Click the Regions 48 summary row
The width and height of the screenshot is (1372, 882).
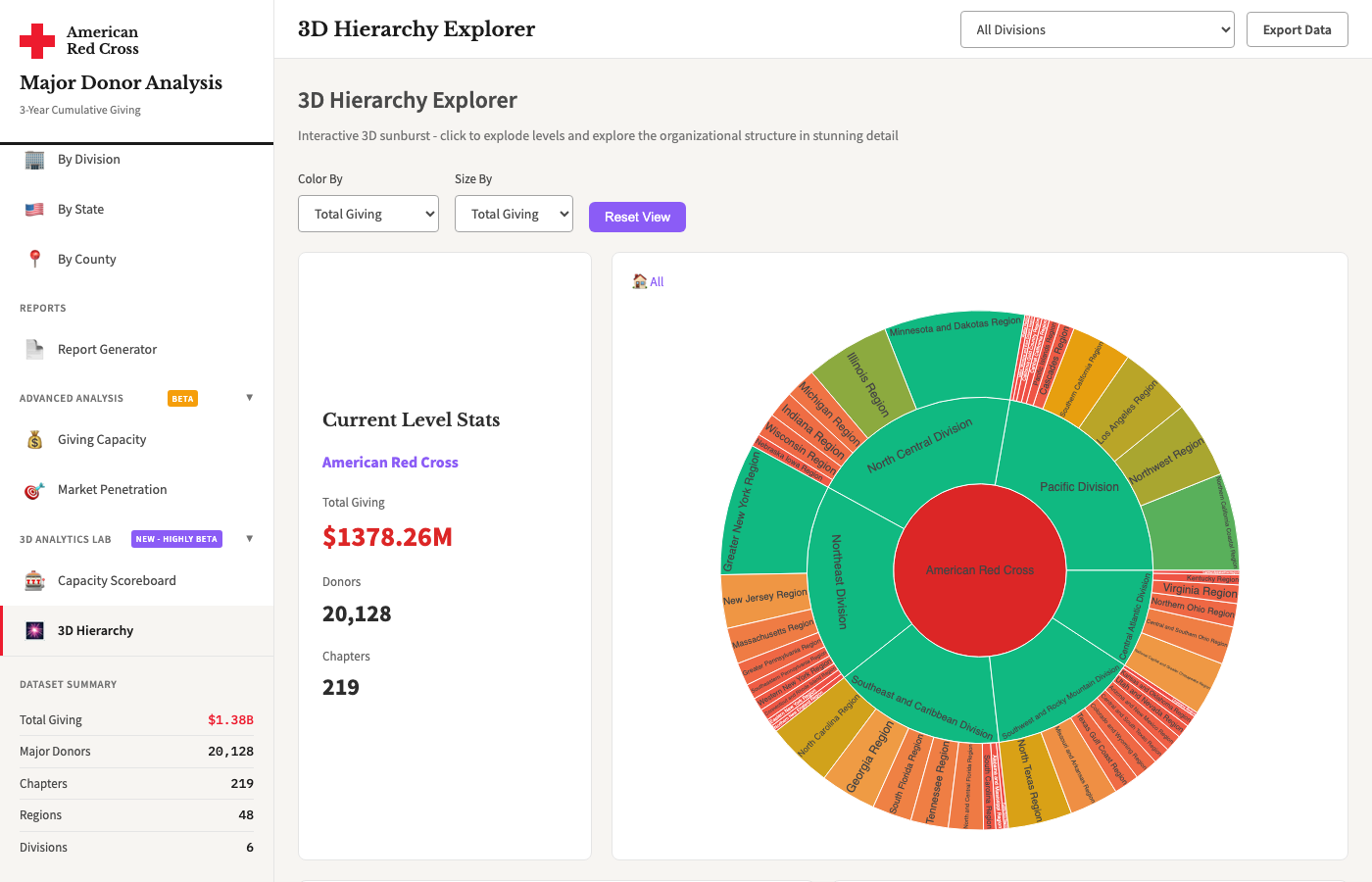click(136, 815)
